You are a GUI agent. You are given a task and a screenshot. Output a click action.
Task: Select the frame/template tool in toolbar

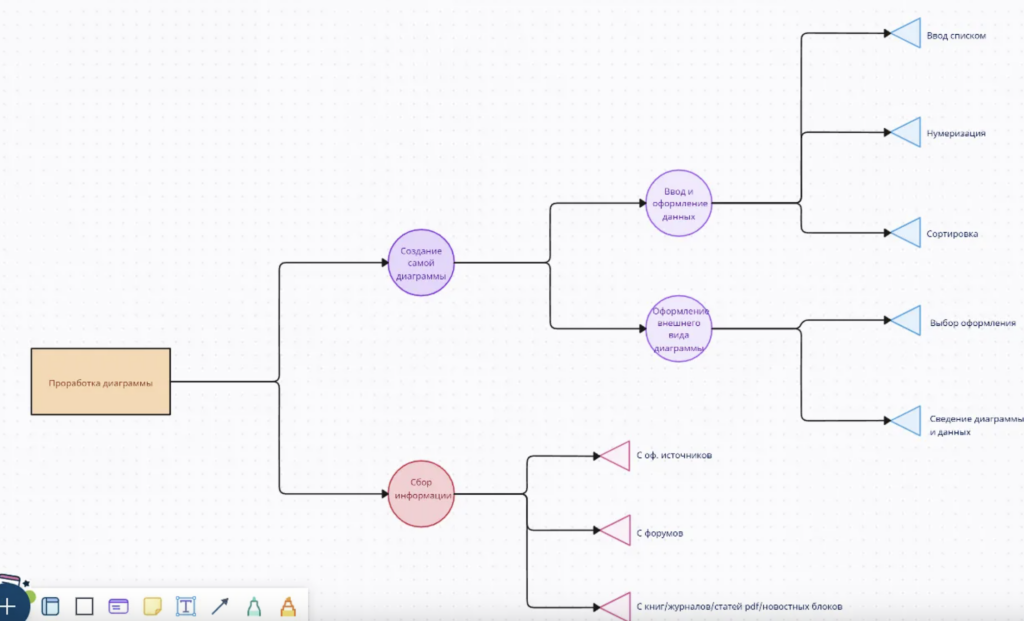pyautogui.click(x=50, y=607)
